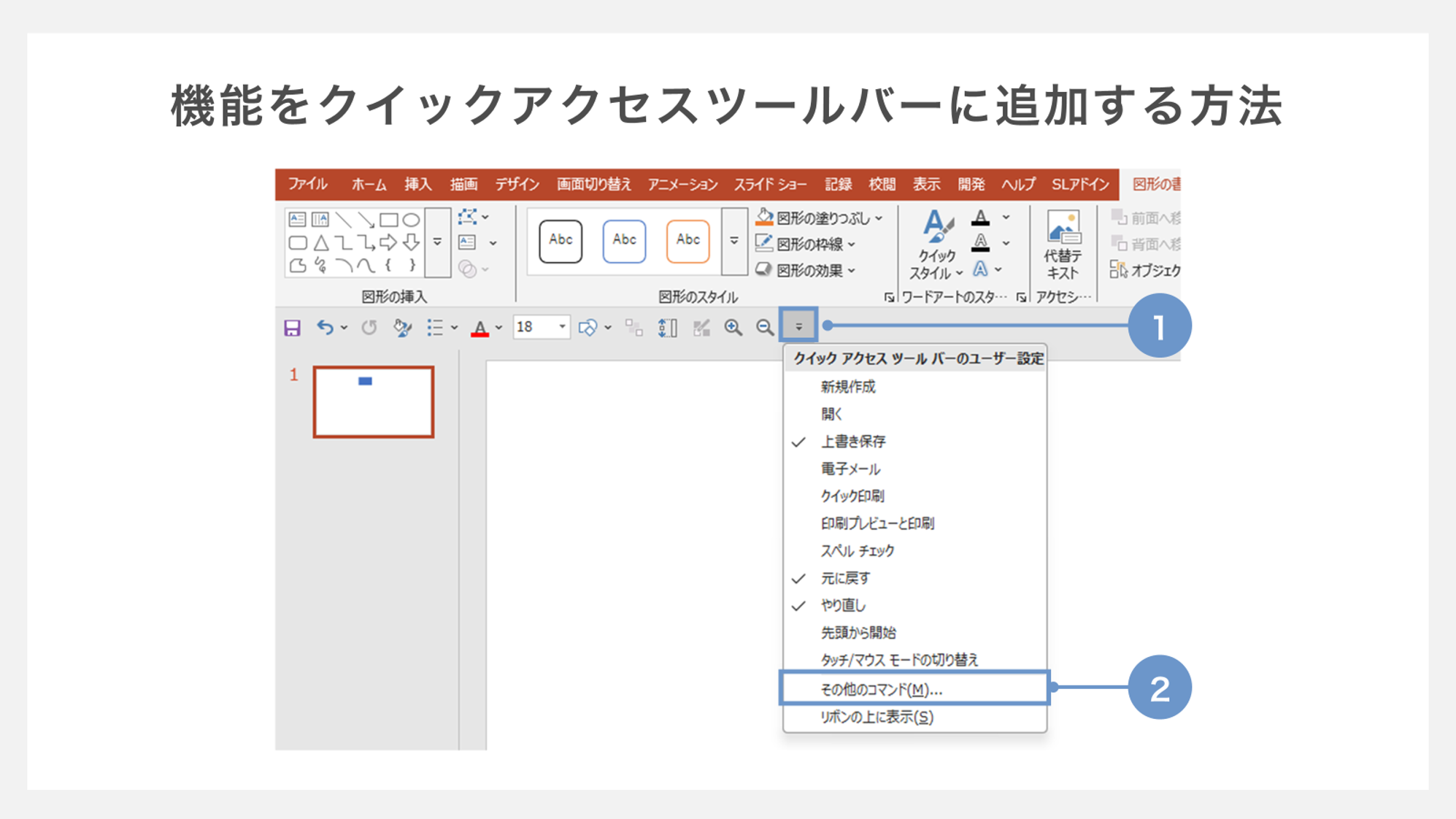Toggle やり直し checked item in menu
The width and height of the screenshot is (1456, 819).
tap(914, 605)
